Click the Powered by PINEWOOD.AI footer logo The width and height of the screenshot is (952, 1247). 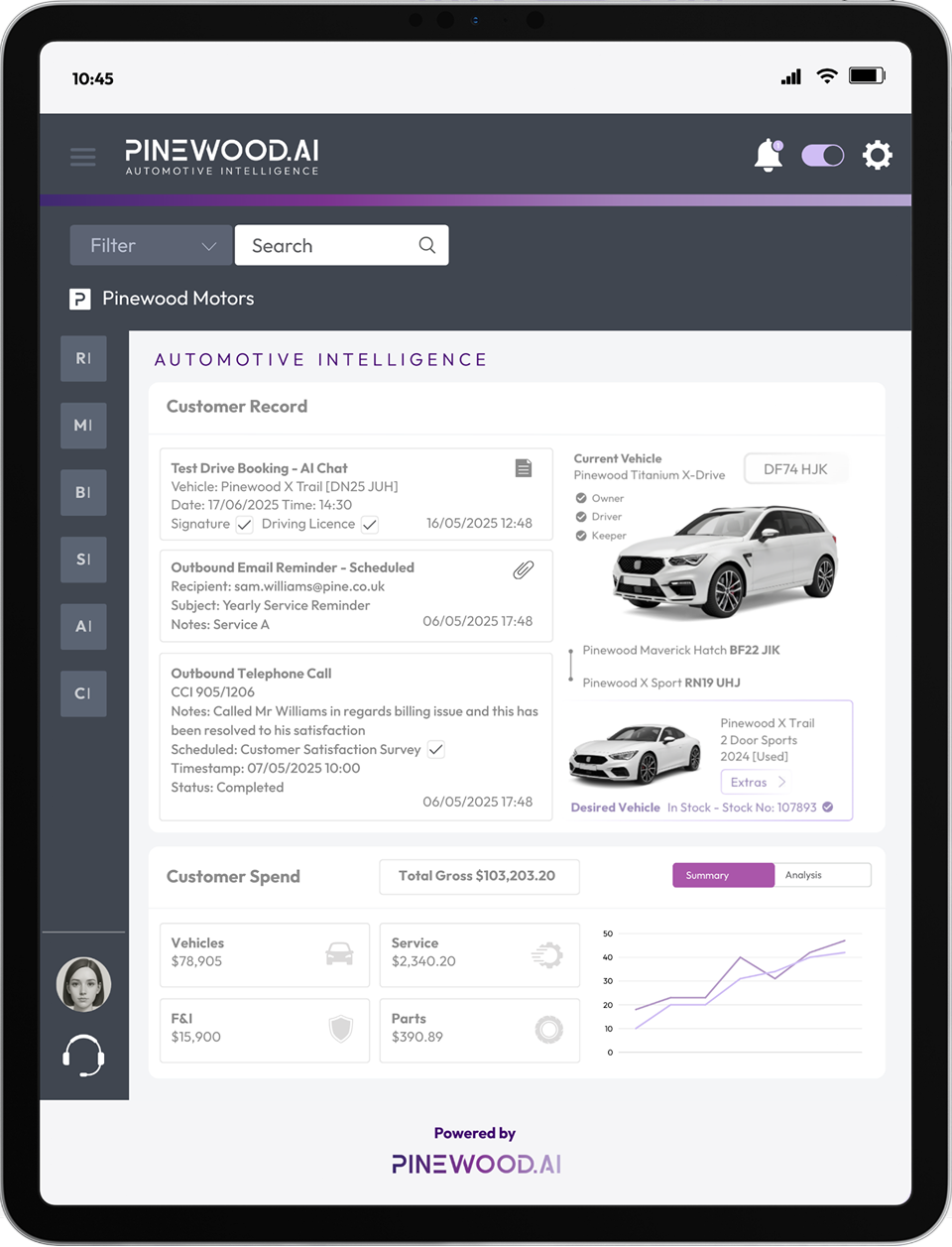tap(476, 1163)
